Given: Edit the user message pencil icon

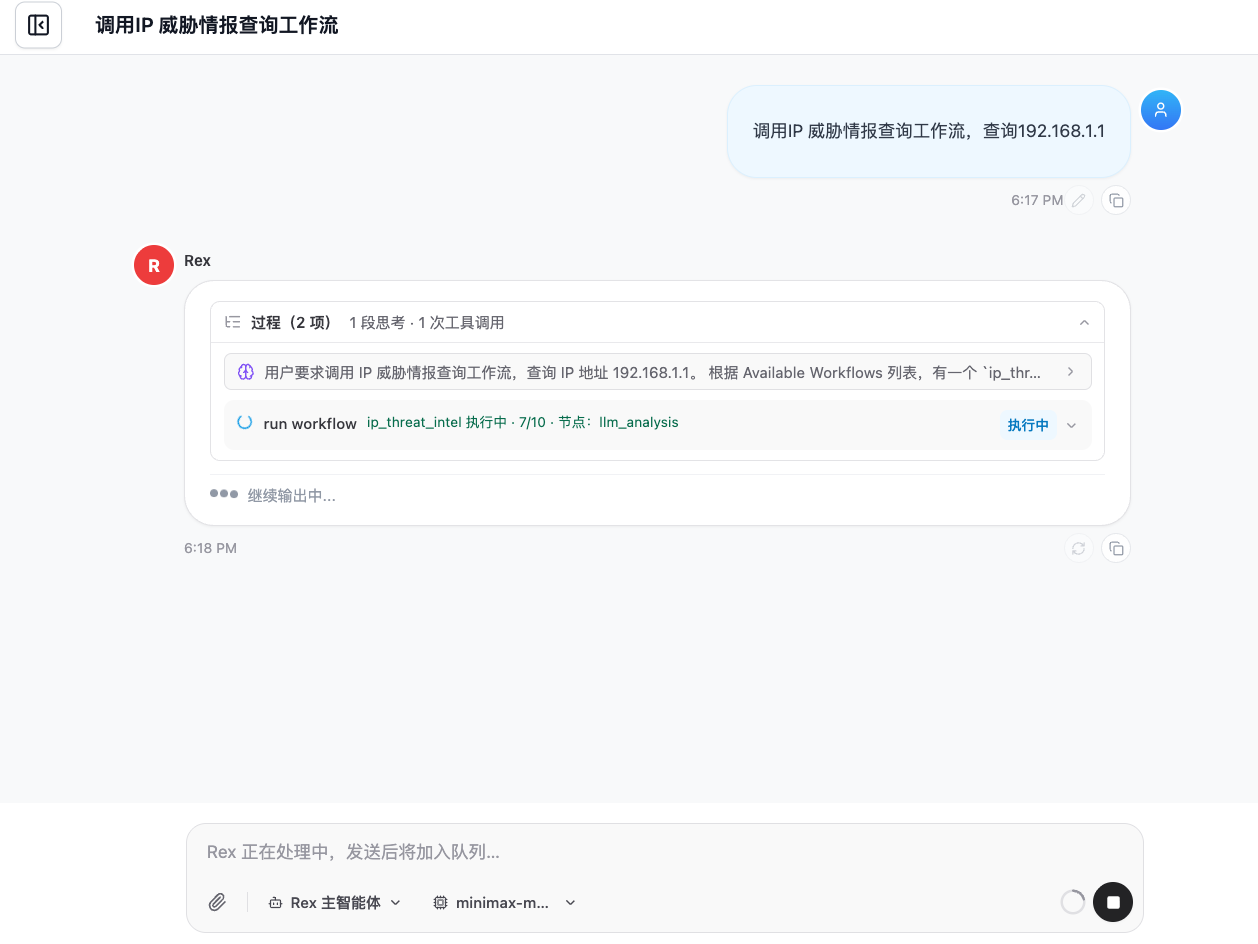Looking at the screenshot, I should pos(1078,200).
